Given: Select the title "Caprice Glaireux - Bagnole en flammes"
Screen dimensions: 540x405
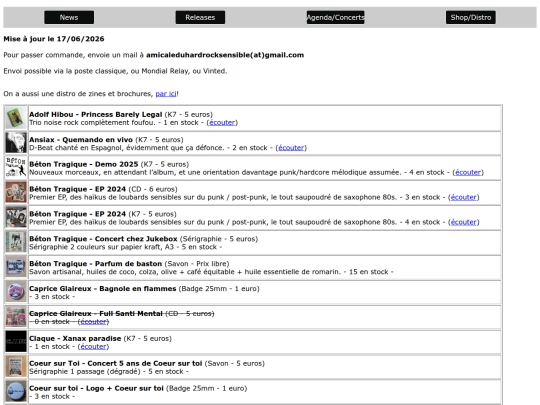Looking at the screenshot, I should (x=103, y=289).
